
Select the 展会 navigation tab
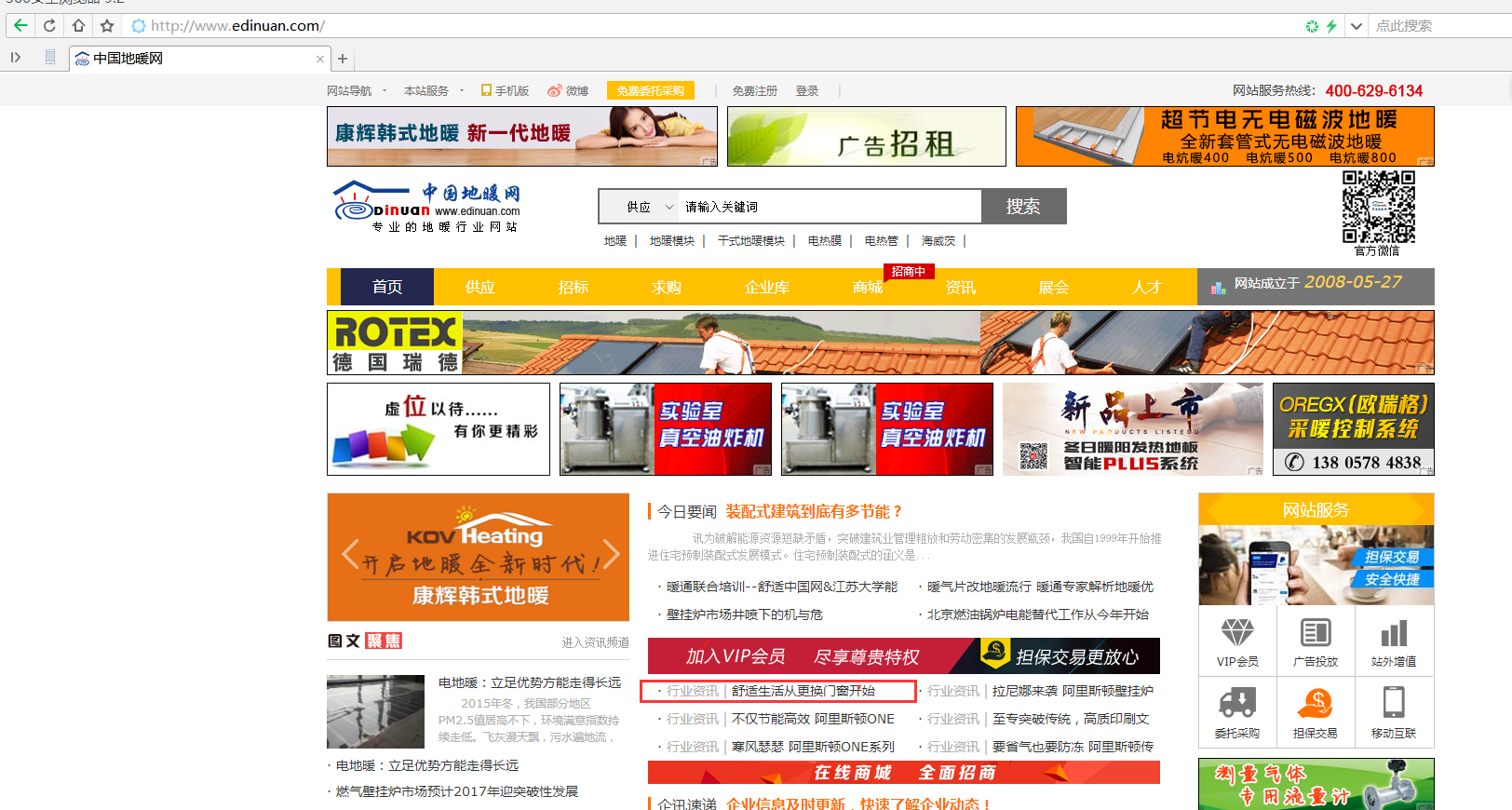(x=1054, y=287)
